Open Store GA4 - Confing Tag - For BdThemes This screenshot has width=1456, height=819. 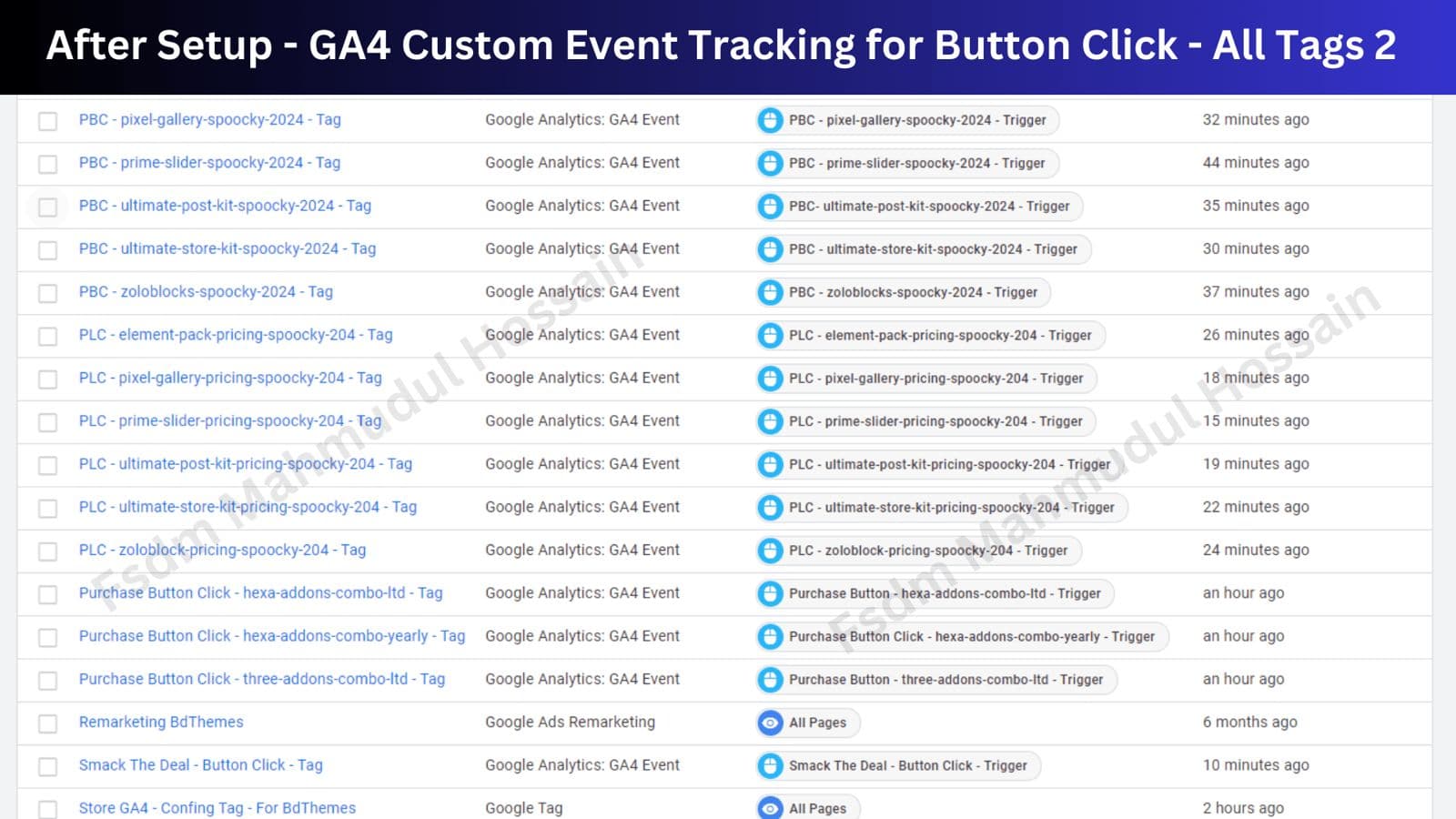[217, 808]
